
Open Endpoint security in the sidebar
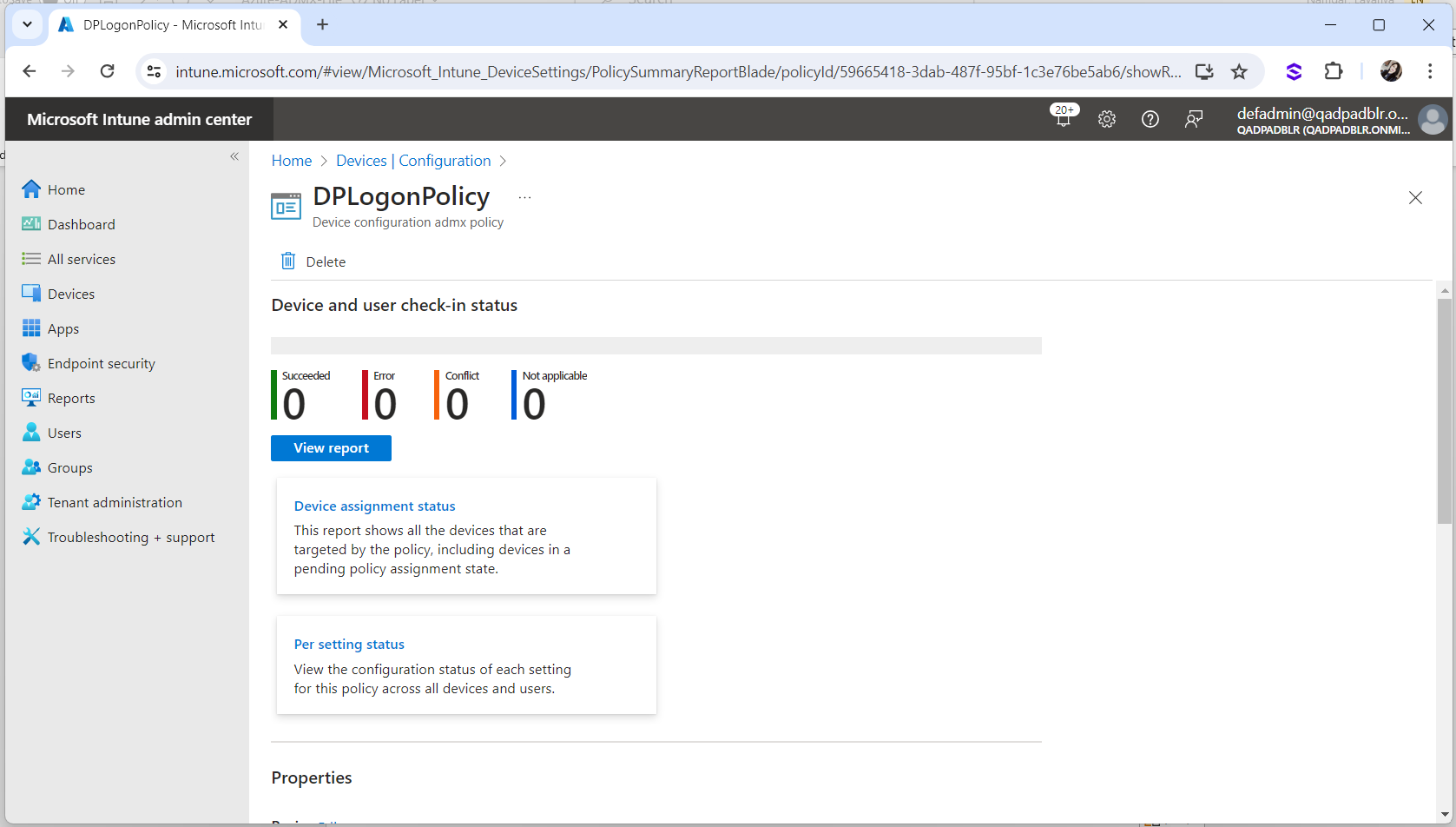88,363
